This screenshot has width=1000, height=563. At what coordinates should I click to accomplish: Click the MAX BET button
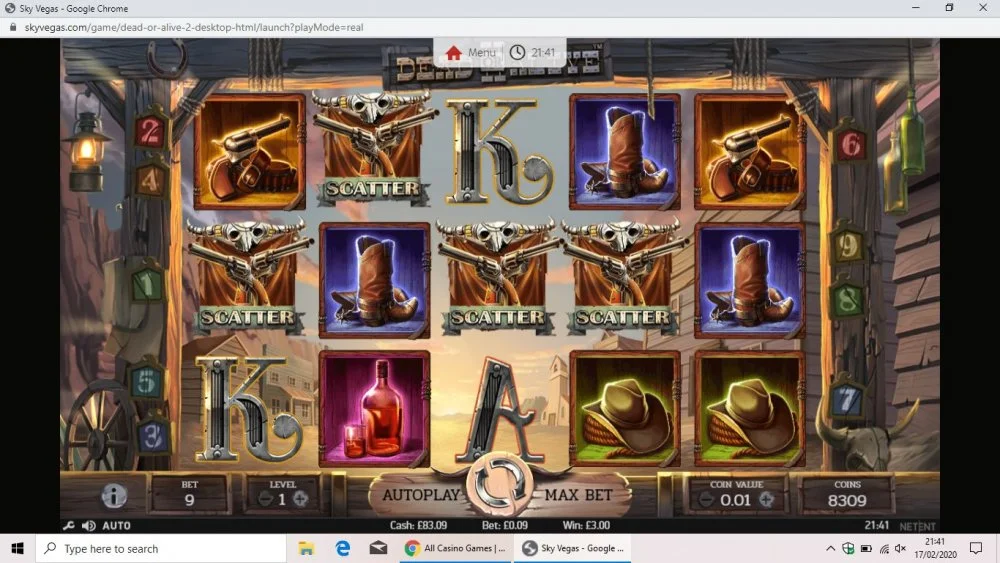[x=578, y=495]
